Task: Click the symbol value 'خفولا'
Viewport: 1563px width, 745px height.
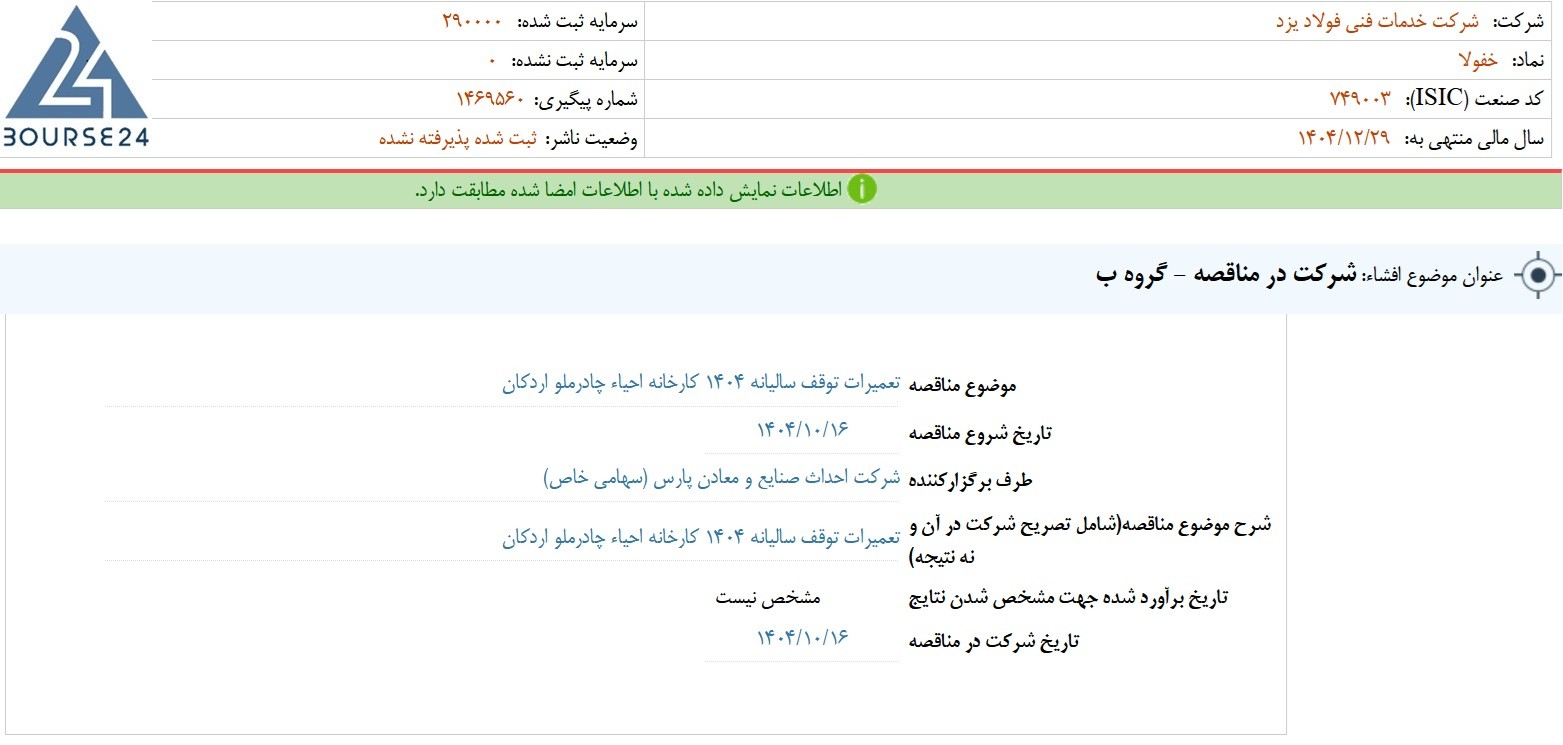Action: tap(1478, 60)
